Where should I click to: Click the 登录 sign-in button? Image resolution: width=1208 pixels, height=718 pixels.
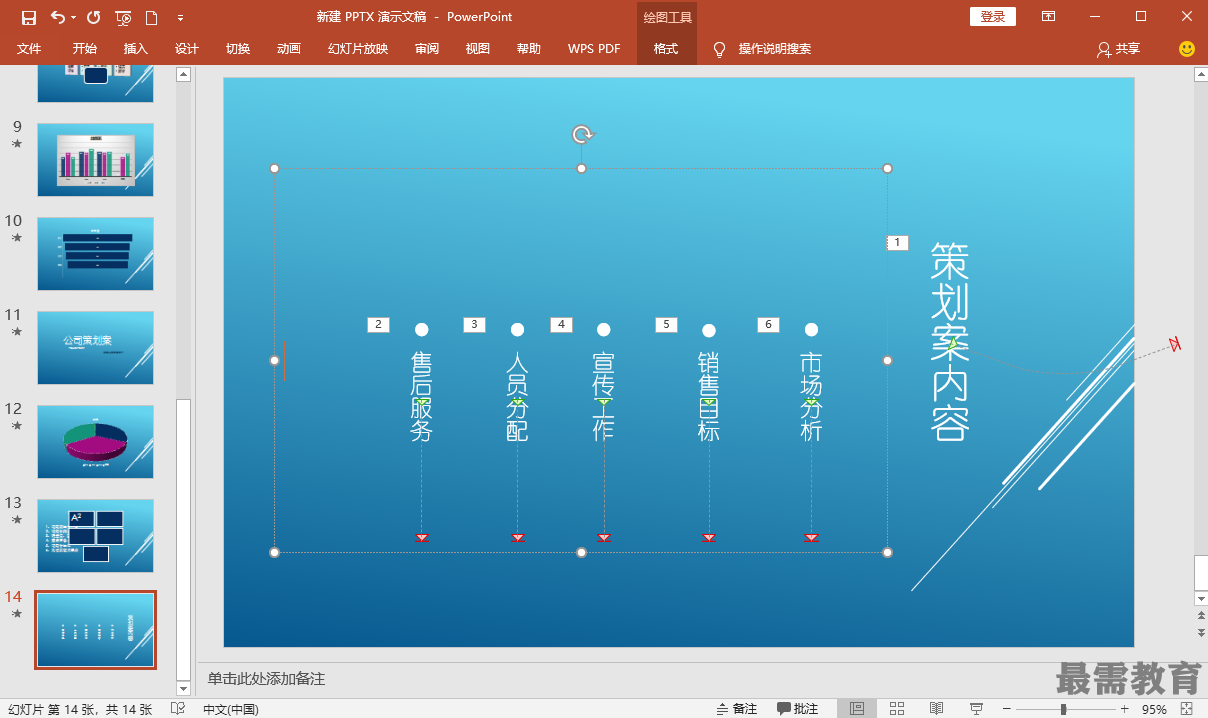click(993, 16)
